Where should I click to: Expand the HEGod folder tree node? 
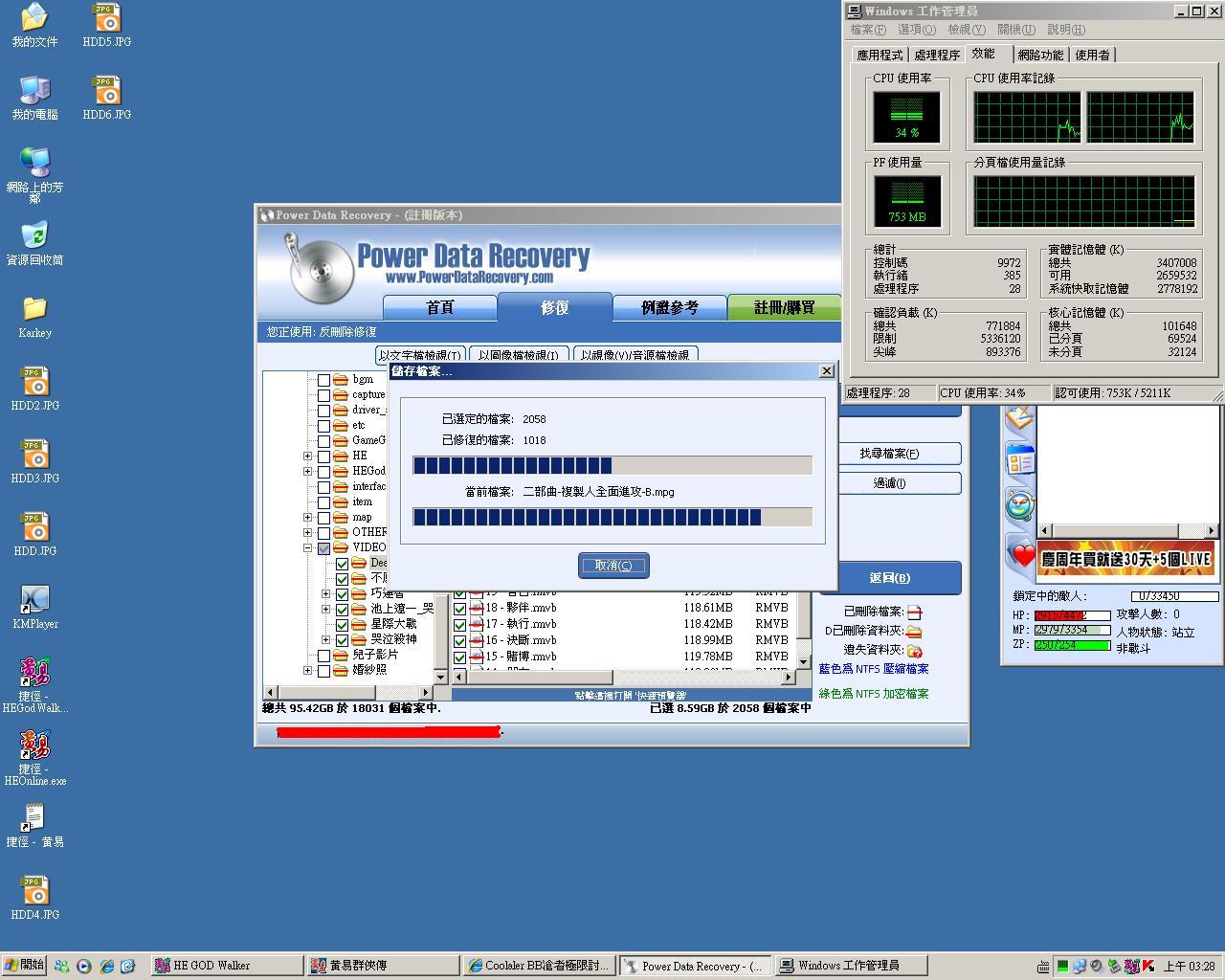[307, 472]
